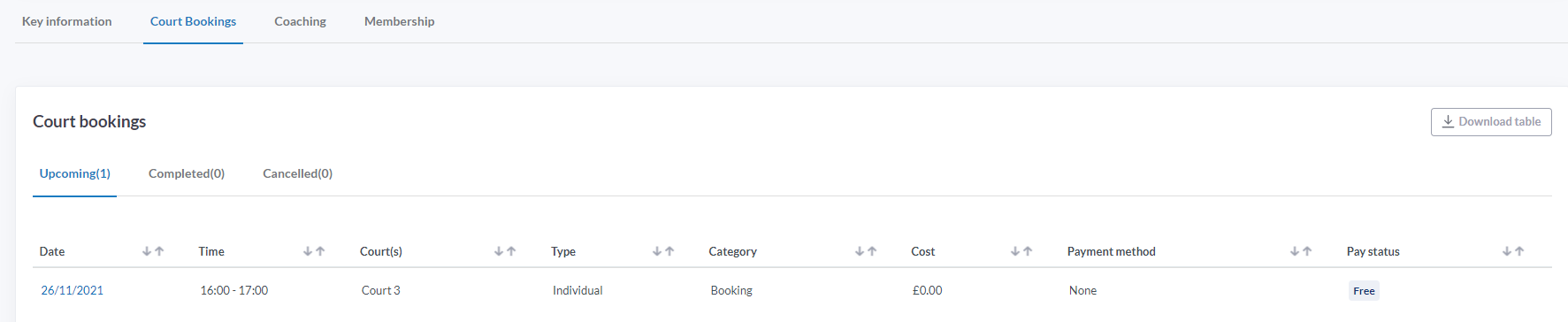Image resolution: width=1568 pixels, height=322 pixels.
Task: Open the 26/11/2021 booking link
Action: 72,290
